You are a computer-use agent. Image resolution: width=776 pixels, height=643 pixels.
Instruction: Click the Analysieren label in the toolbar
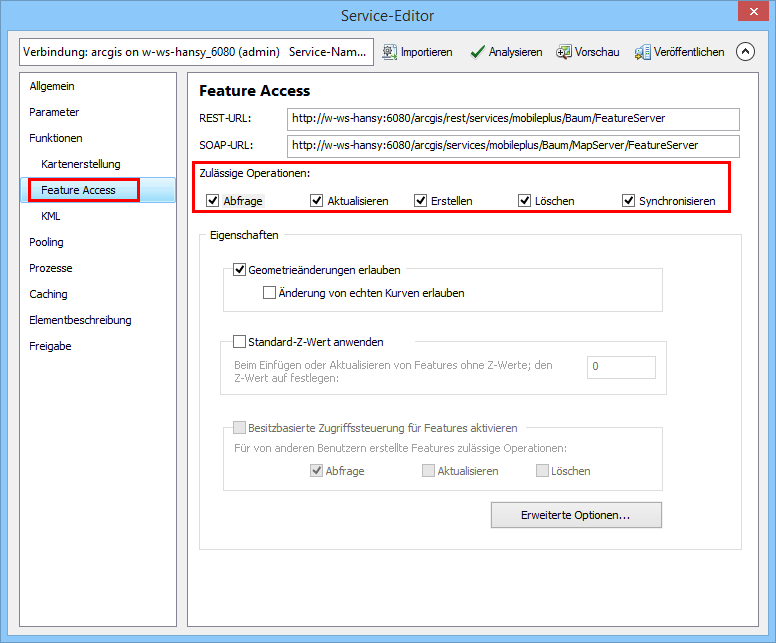[x=515, y=52]
